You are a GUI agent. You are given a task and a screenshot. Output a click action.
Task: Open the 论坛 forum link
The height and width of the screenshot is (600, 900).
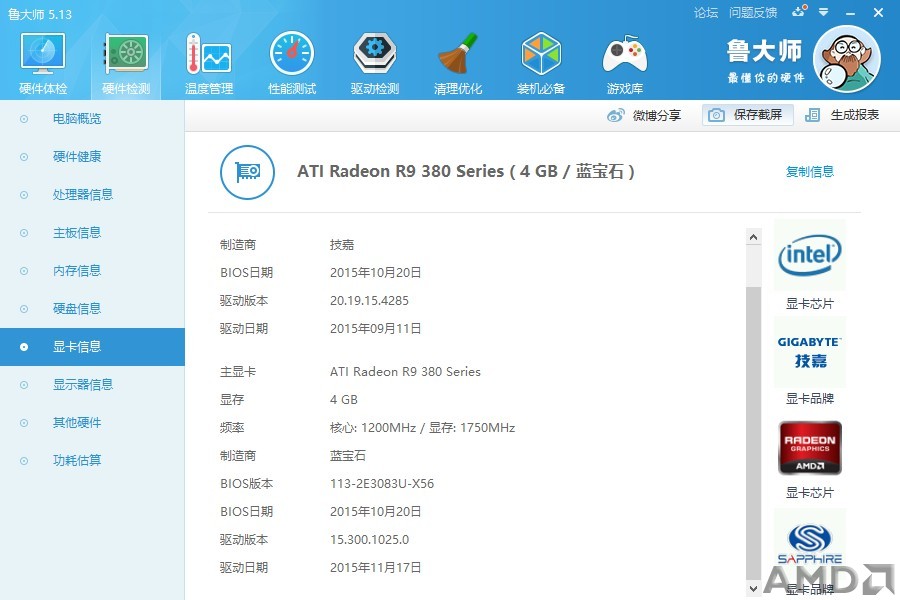[705, 13]
